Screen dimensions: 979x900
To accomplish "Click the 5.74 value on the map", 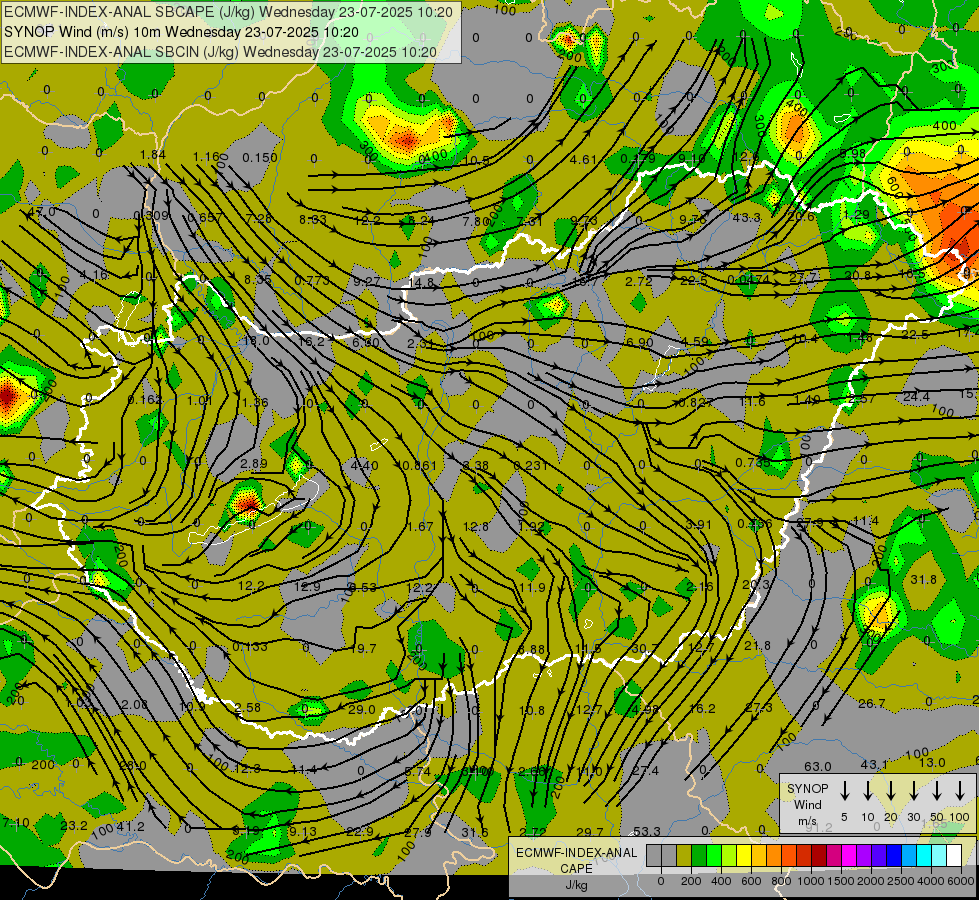I will click(418, 771).
